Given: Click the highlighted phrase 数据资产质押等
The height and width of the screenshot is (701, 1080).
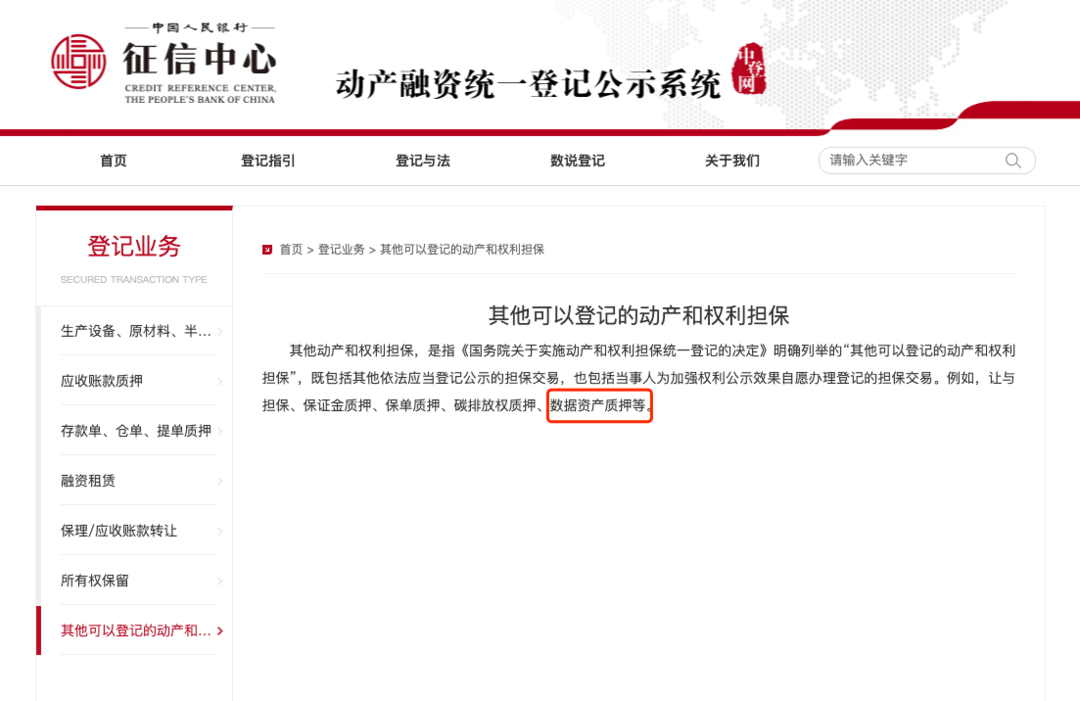Looking at the screenshot, I should click(598, 406).
